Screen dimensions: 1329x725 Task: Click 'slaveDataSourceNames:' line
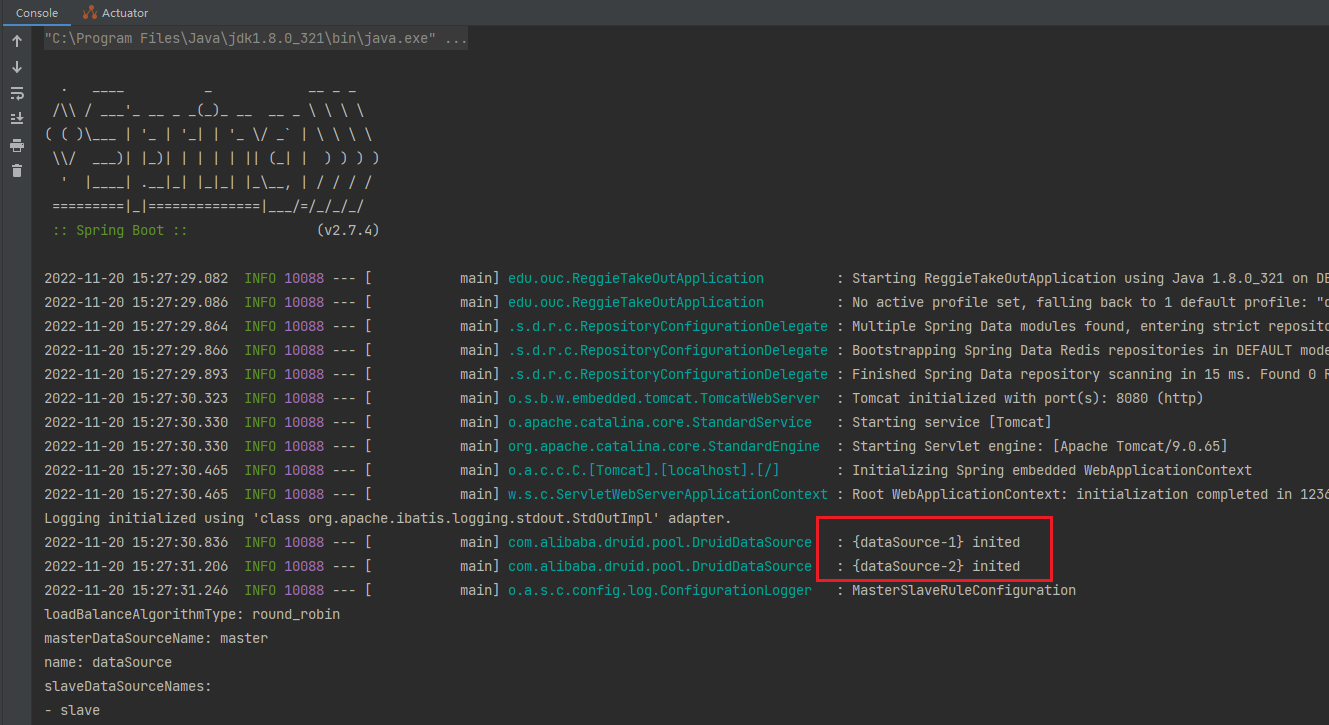(128, 686)
